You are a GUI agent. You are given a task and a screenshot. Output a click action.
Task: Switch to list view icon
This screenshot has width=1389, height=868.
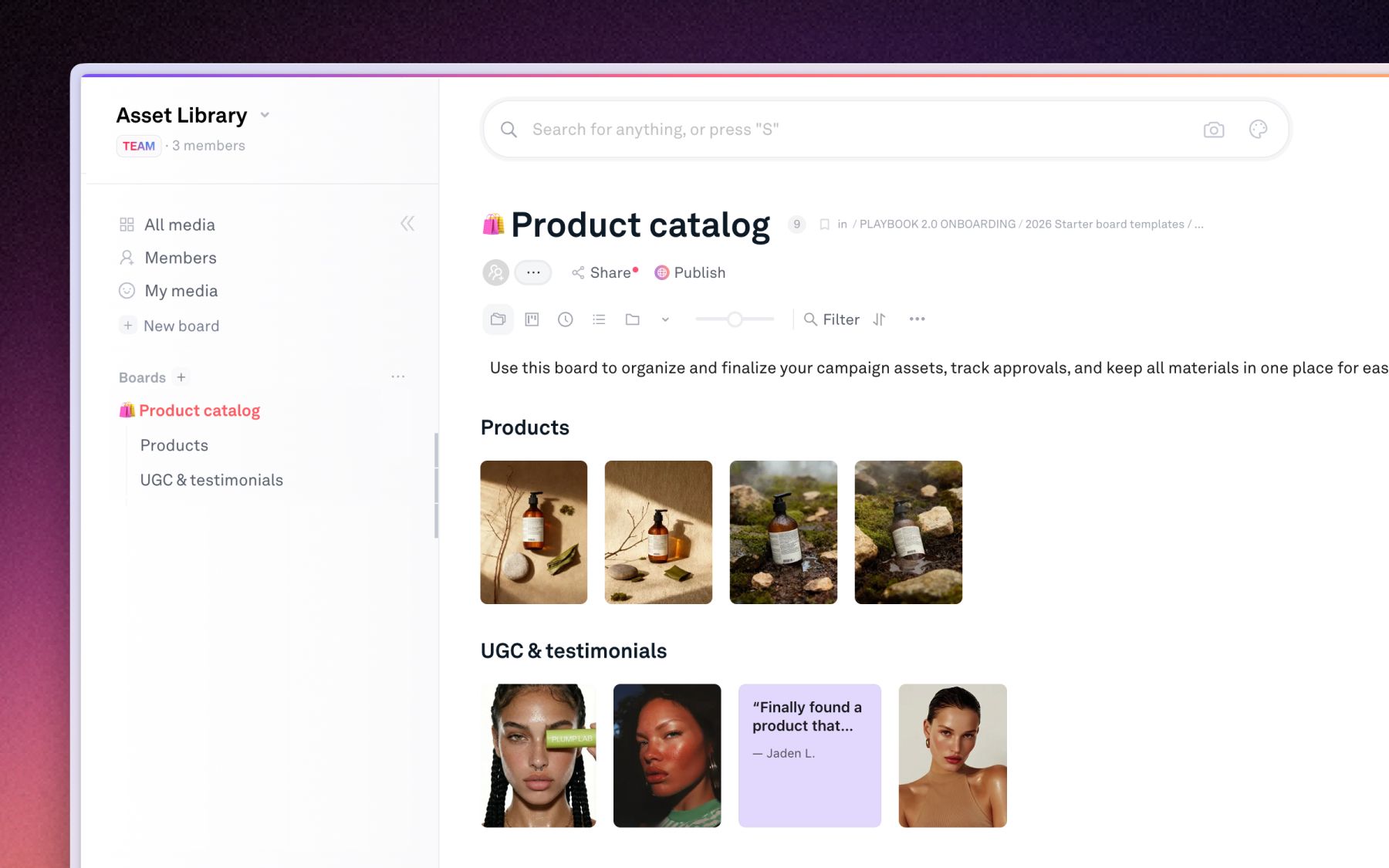pyautogui.click(x=599, y=319)
